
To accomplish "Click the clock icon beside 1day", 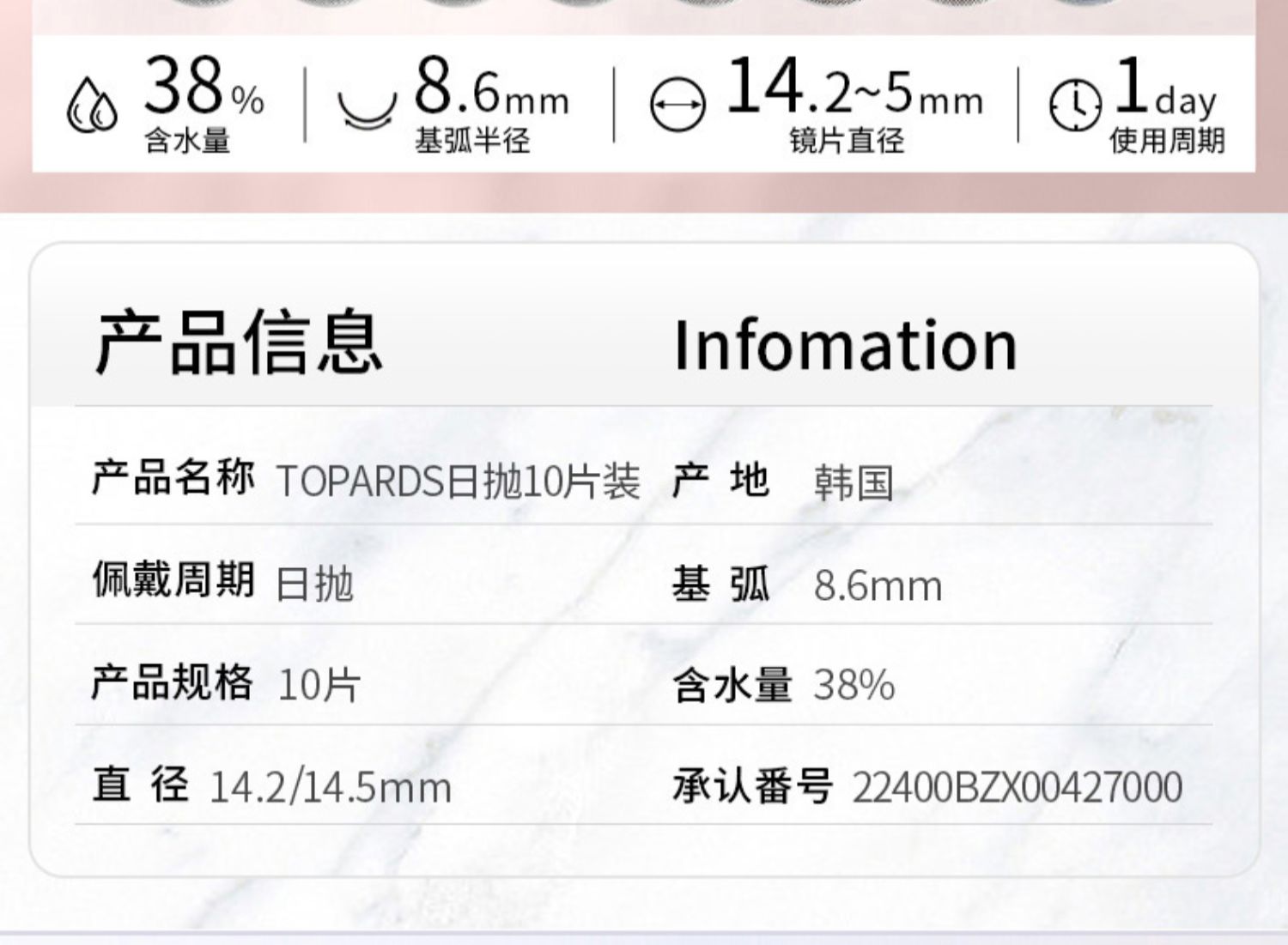I will click(x=1075, y=106).
